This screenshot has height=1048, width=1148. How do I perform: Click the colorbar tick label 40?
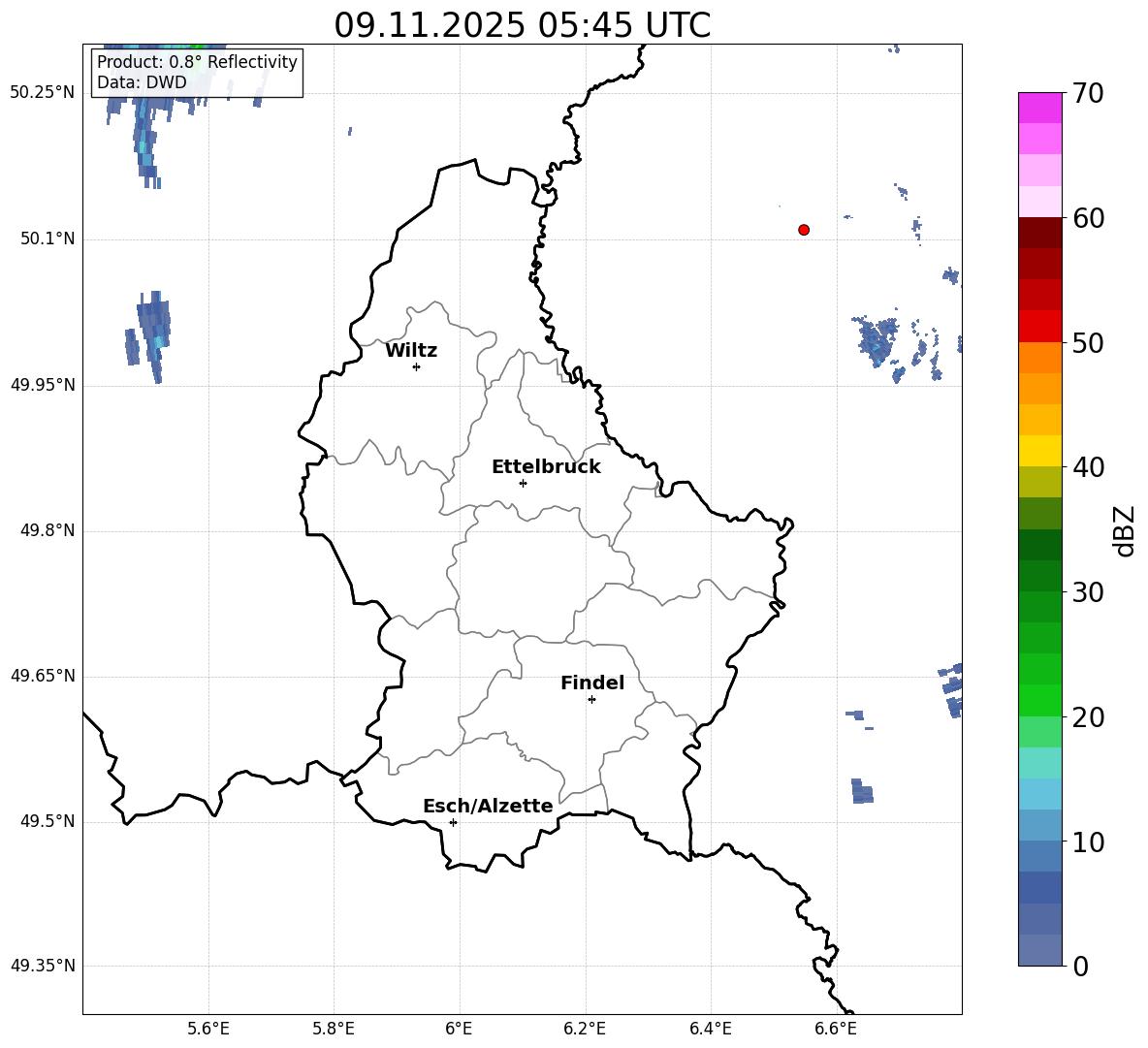coord(1088,467)
